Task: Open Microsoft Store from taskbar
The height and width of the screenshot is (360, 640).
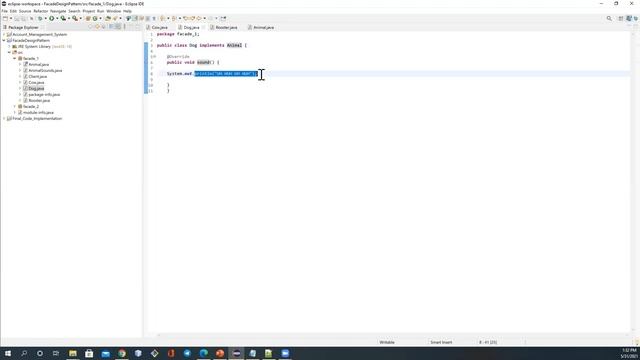Action: pyautogui.click(x=89, y=353)
